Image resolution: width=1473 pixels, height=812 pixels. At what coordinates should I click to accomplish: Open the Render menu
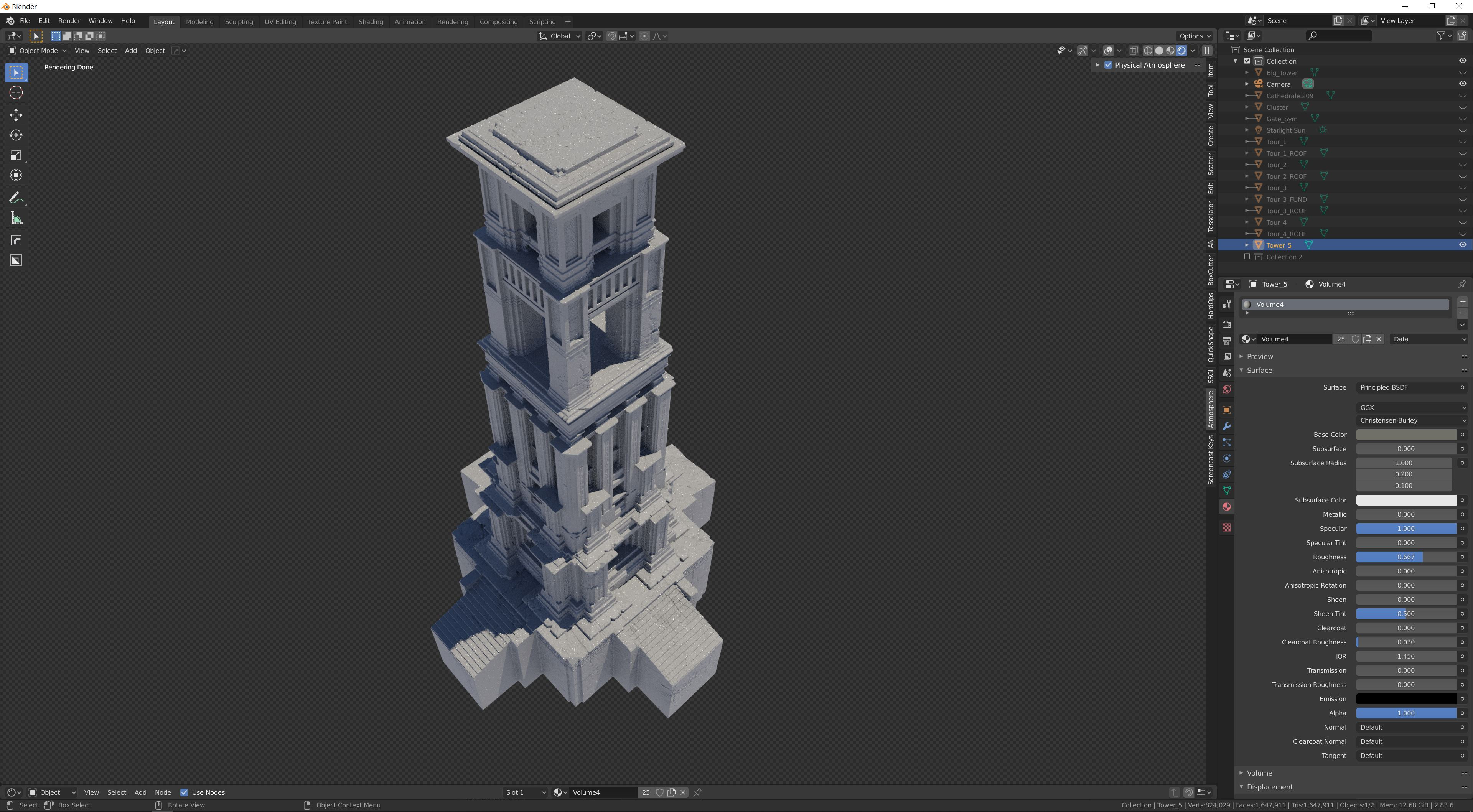click(x=69, y=21)
